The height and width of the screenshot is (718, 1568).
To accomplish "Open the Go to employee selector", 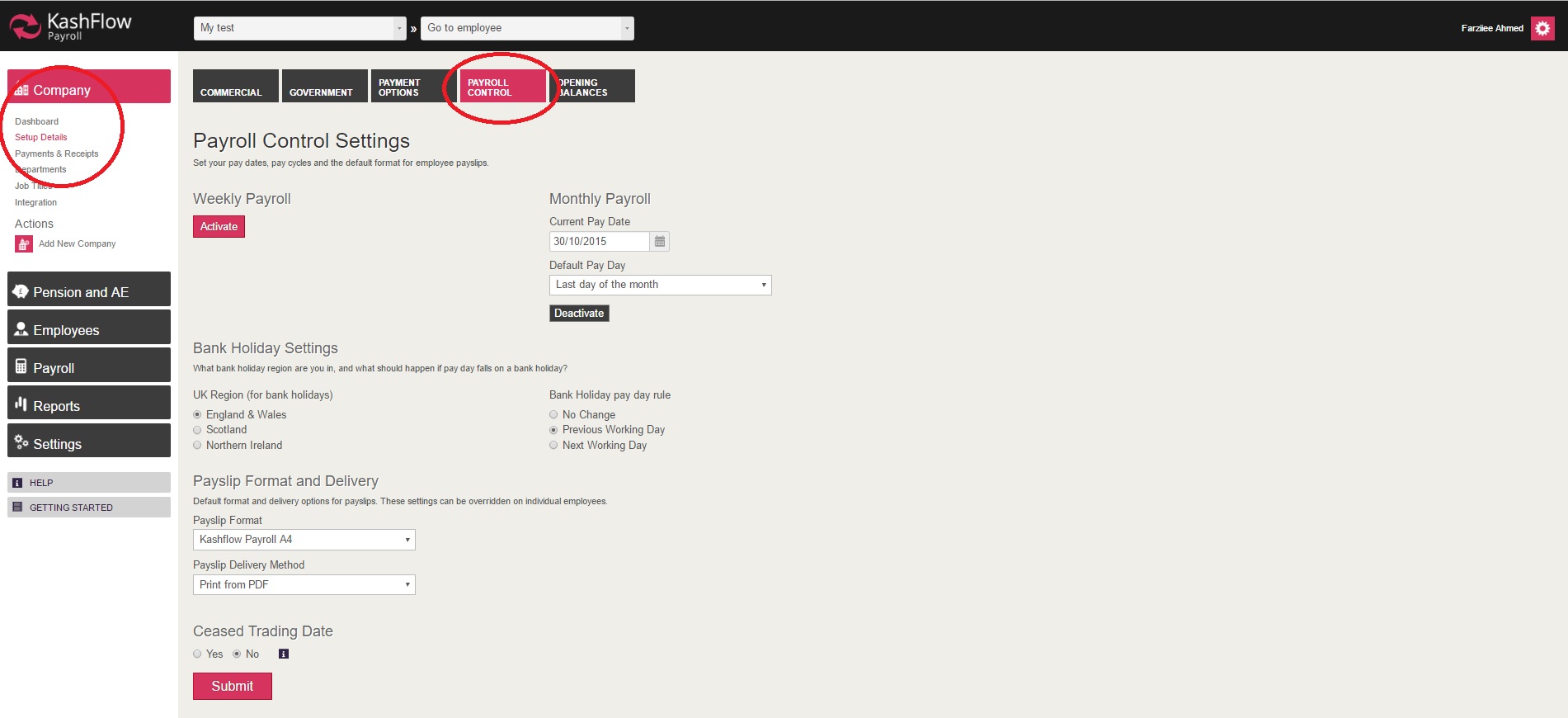I will coord(526,28).
